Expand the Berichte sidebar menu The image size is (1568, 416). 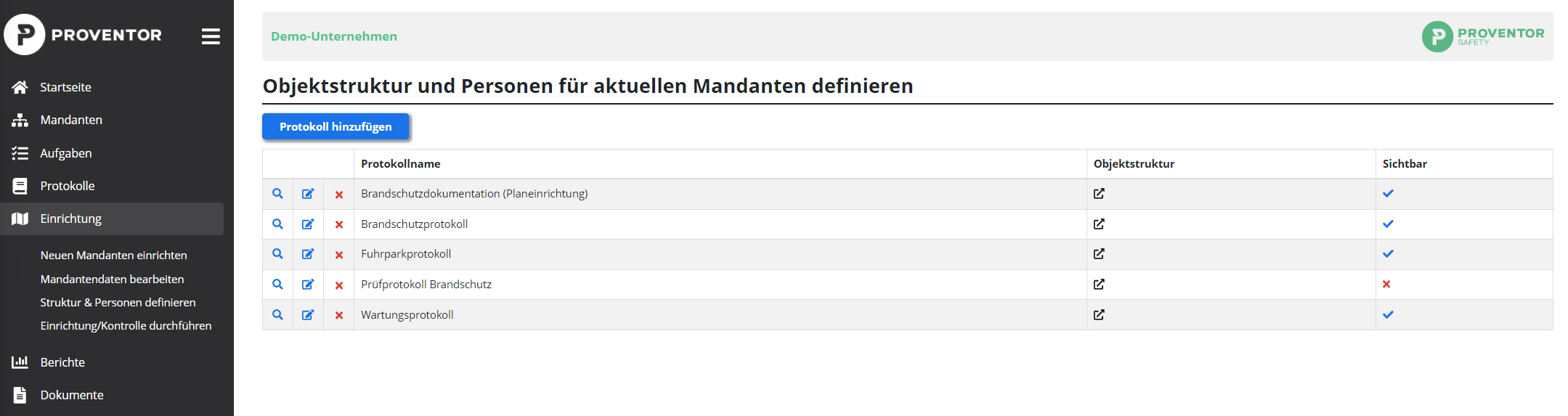coord(112,362)
